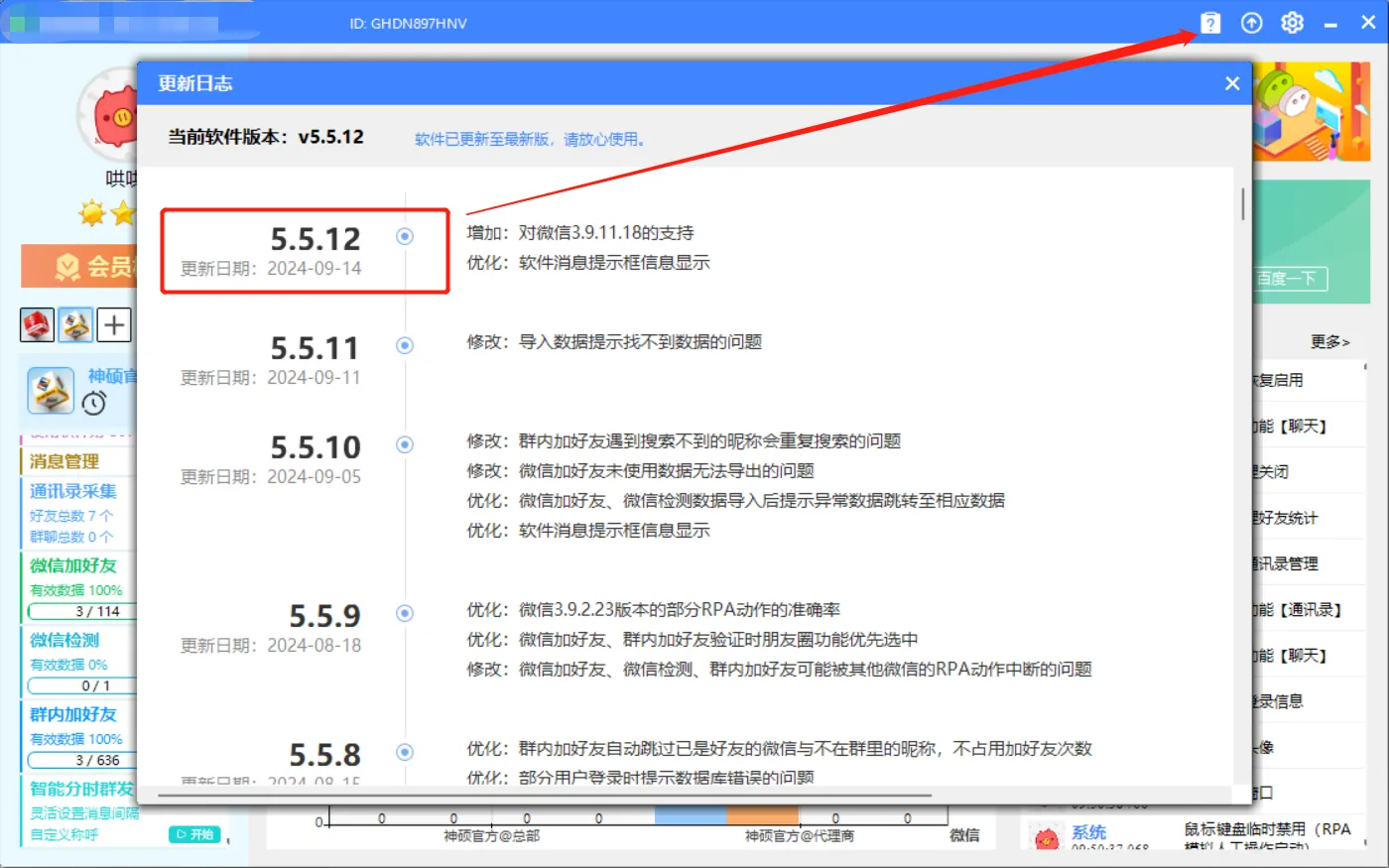Click 修改: 微信加好友未使用数据无法导出的问题 line
Image resolution: width=1389 pixels, height=868 pixels.
[640, 471]
